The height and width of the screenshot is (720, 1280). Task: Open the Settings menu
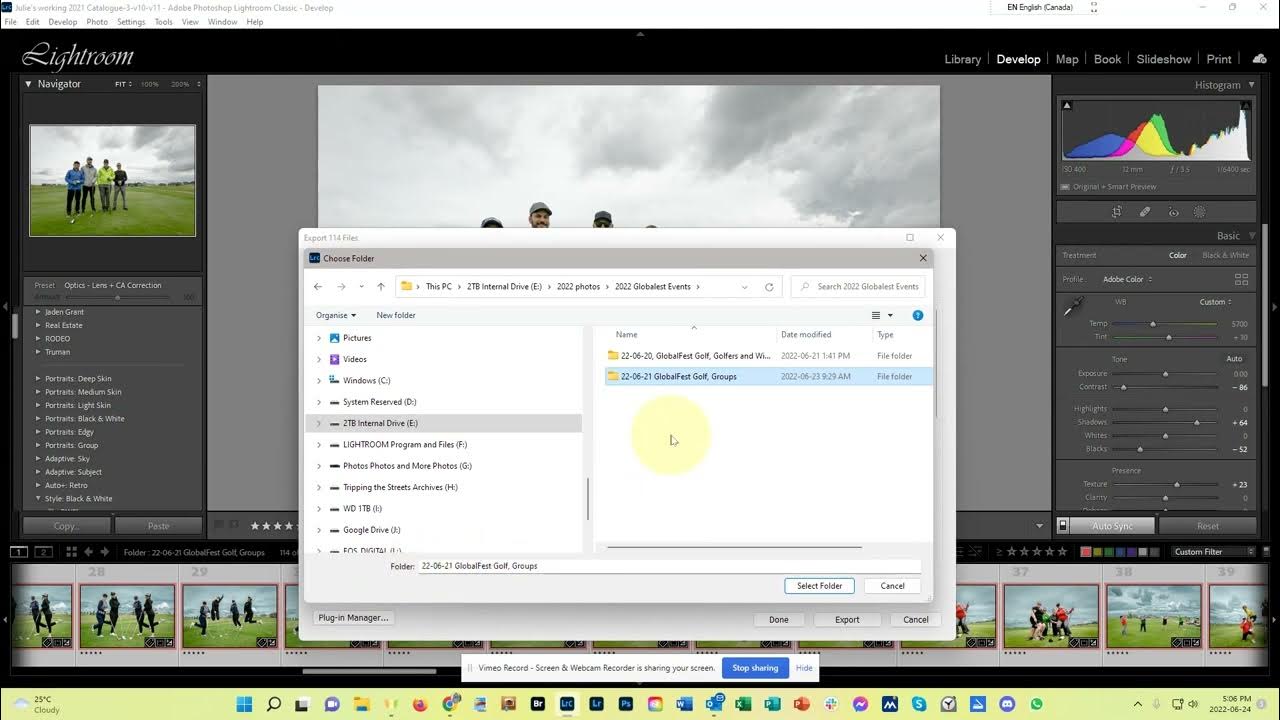pos(131,21)
